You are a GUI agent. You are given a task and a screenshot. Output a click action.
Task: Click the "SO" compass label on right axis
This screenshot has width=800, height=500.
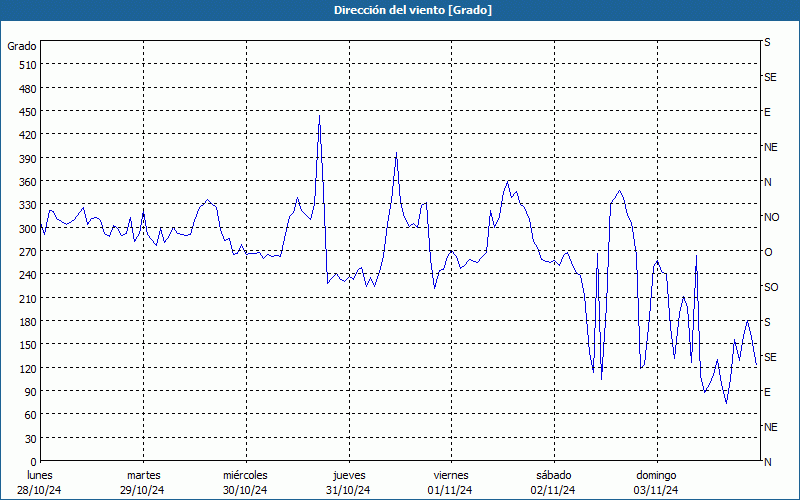point(771,287)
